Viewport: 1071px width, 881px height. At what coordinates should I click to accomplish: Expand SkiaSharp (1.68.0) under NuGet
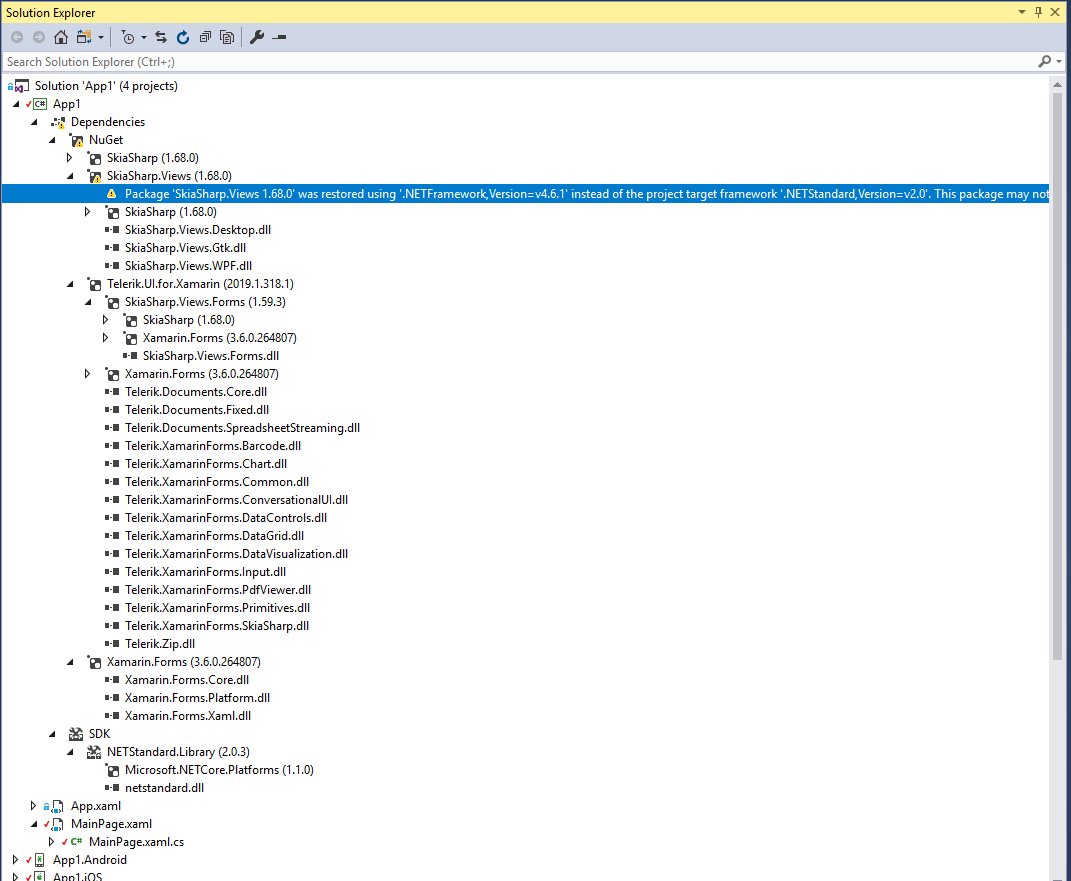[70, 158]
